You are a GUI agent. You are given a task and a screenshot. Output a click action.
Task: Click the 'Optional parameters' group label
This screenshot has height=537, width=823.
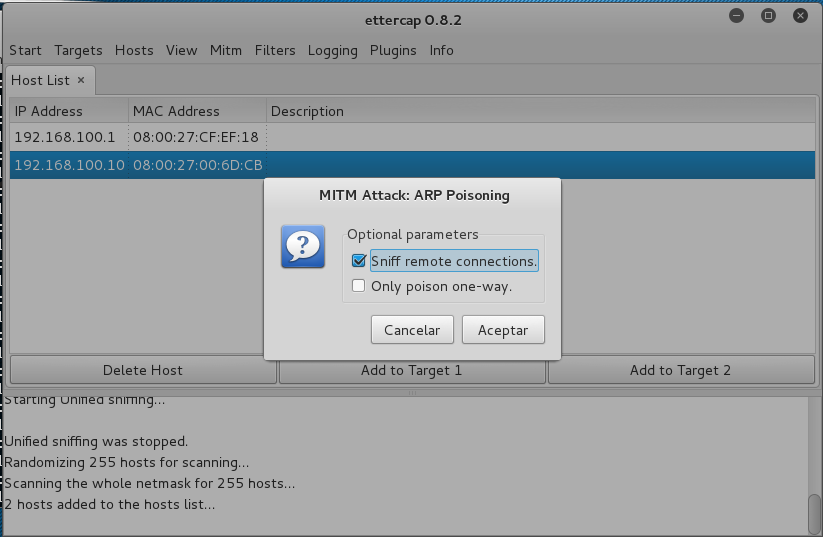click(413, 235)
